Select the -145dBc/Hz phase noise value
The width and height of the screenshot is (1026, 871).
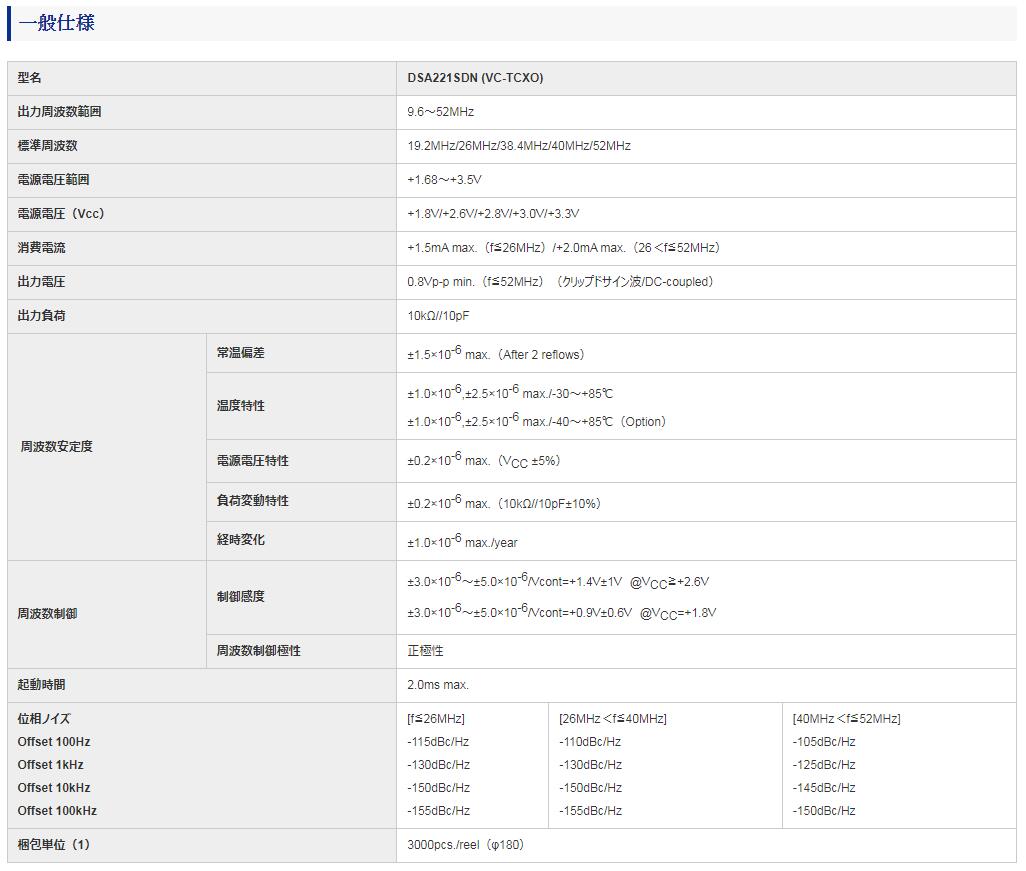click(x=824, y=787)
